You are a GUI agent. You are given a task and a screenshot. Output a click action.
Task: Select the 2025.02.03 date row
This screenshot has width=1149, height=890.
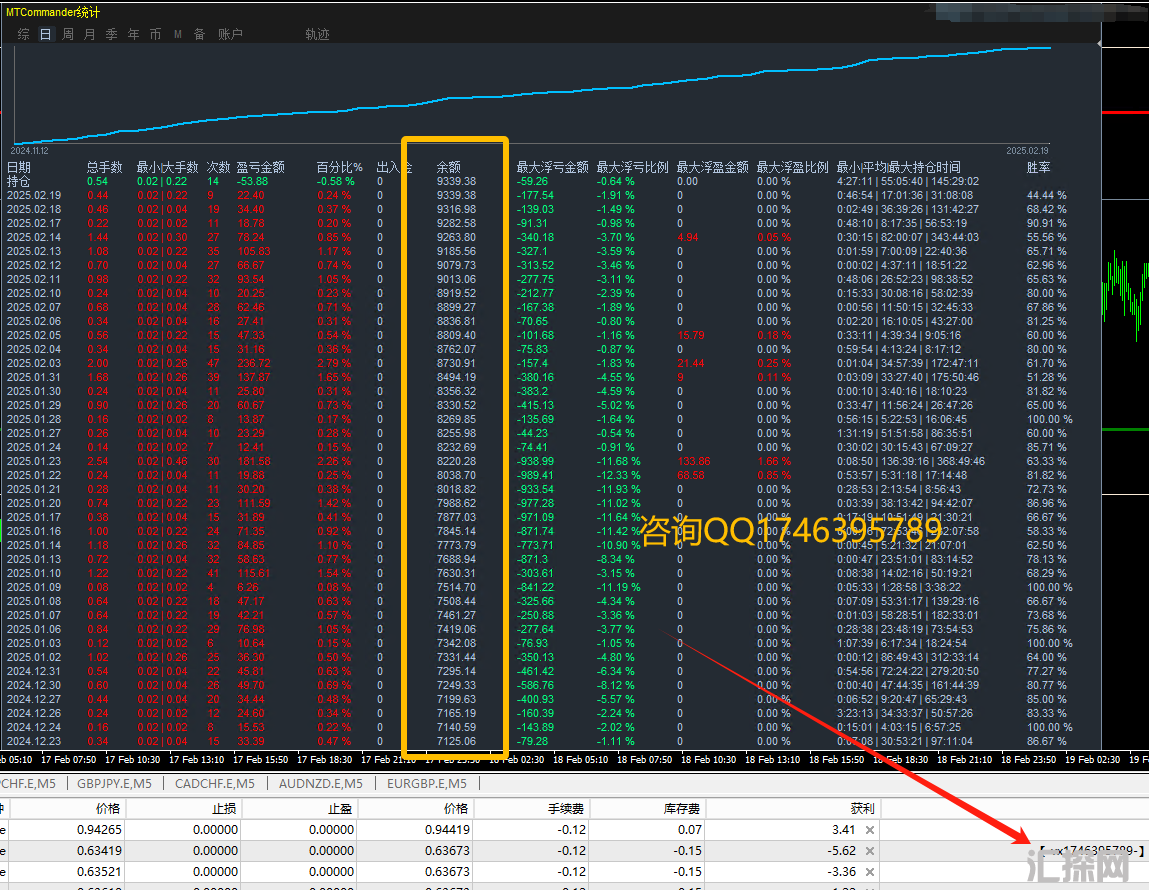tap(539, 363)
